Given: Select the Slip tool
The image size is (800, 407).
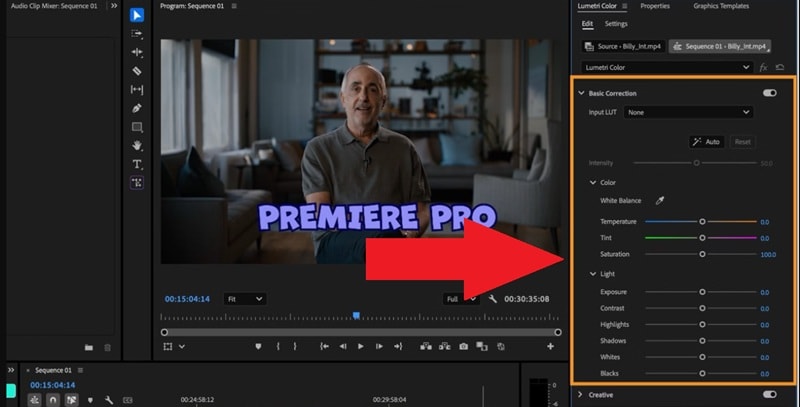Looking at the screenshot, I should point(137,90).
